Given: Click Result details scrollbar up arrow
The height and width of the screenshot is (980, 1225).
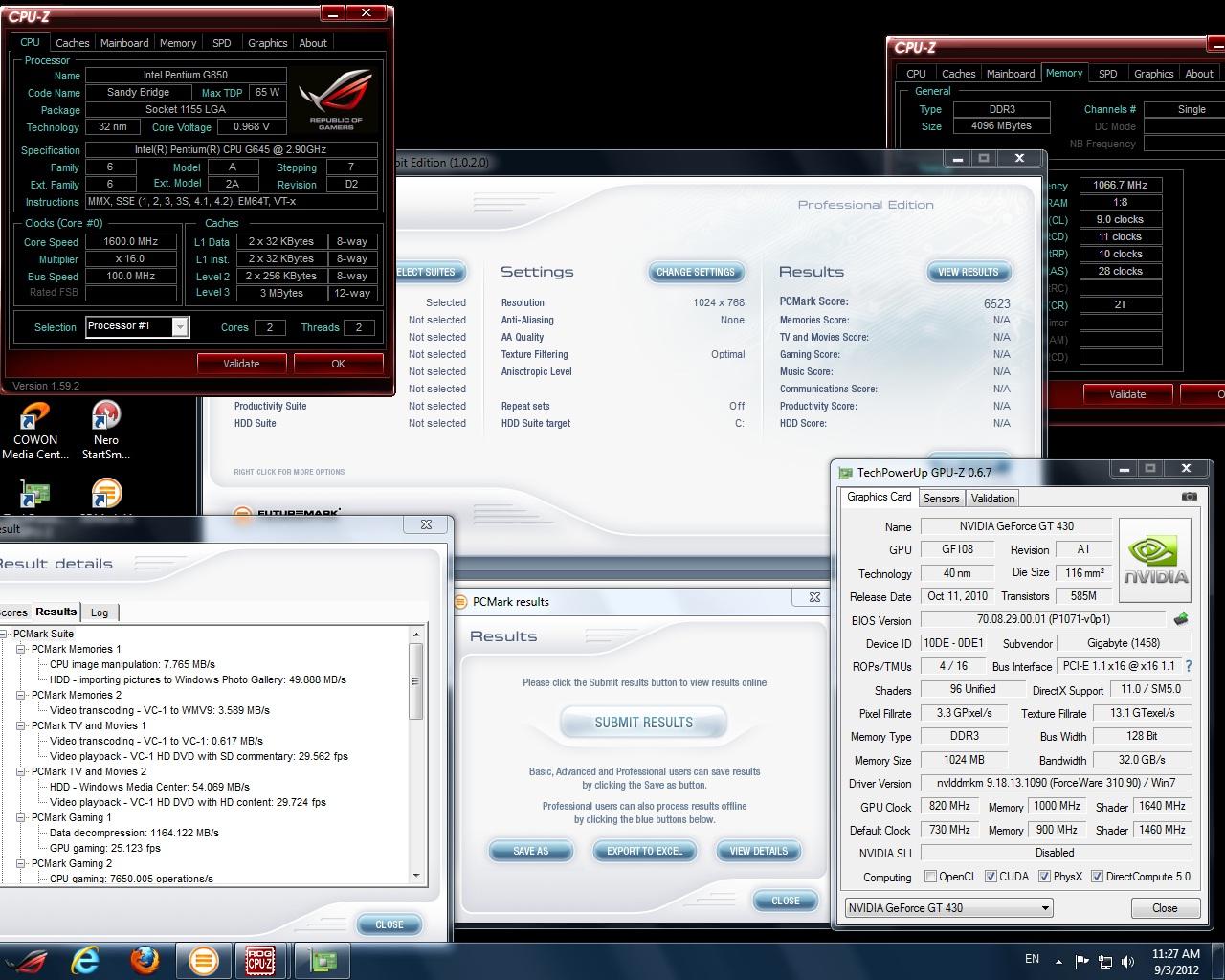Looking at the screenshot, I should pos(416,635).
